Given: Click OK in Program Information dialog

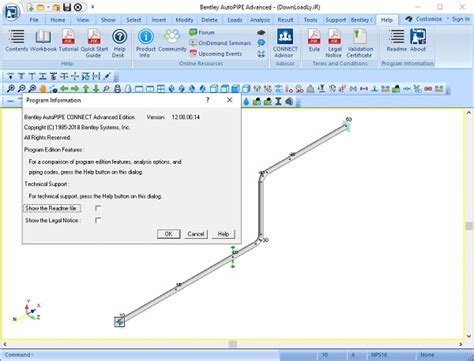Looking at the screenshot, I should 169,234.
